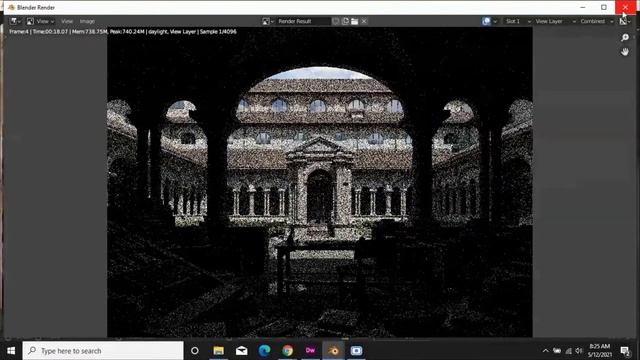Click the network icon in system tray
Screen dimensions: 640x360
click(x=568, y=351)
